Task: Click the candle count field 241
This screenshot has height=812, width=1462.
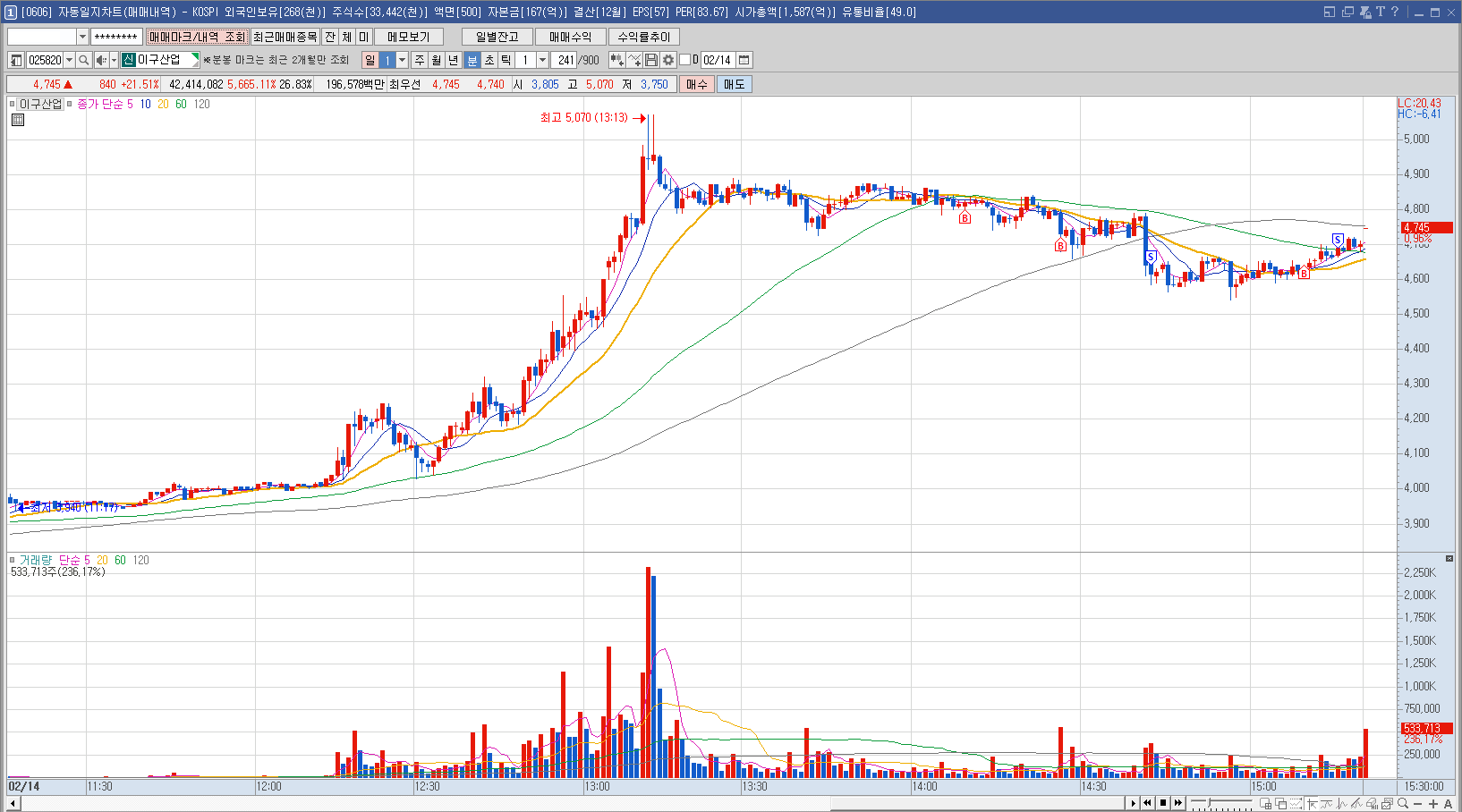Action: pyautogui.click(x=564, y=60)
